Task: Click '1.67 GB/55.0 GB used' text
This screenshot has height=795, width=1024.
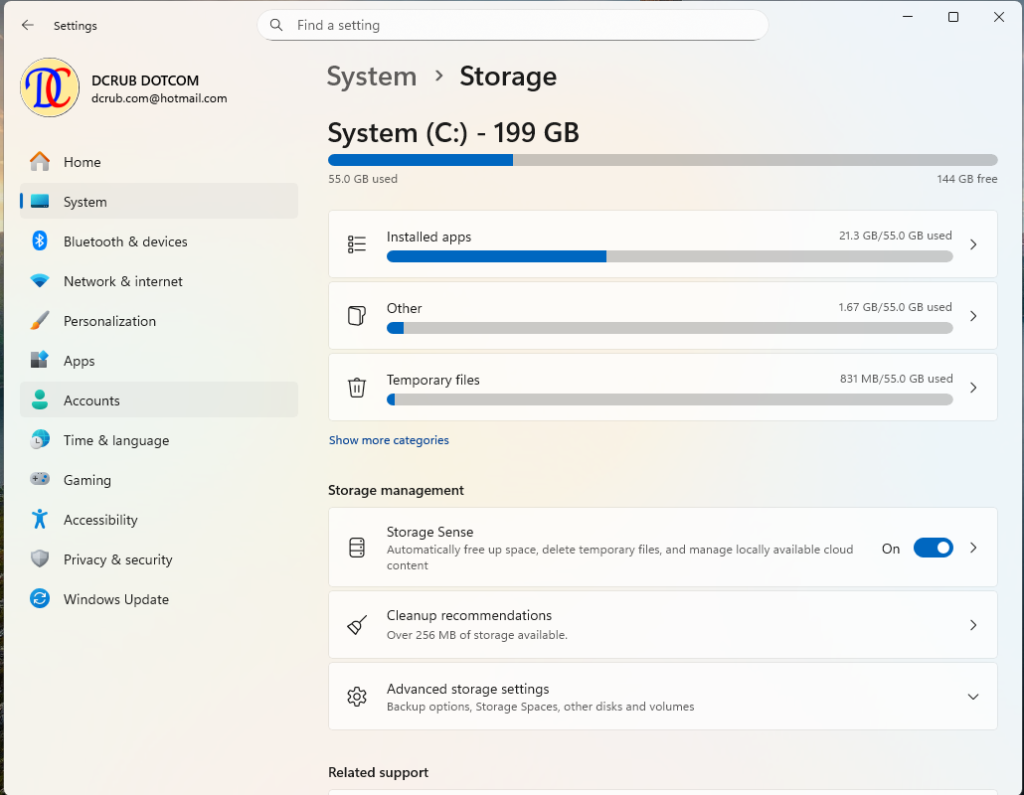Action: point(895,307)
